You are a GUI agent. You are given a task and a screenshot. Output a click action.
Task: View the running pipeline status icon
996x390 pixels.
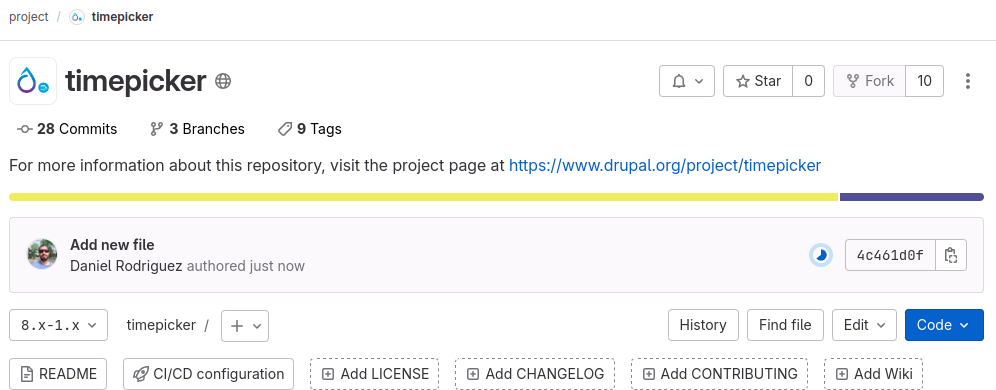821,255
